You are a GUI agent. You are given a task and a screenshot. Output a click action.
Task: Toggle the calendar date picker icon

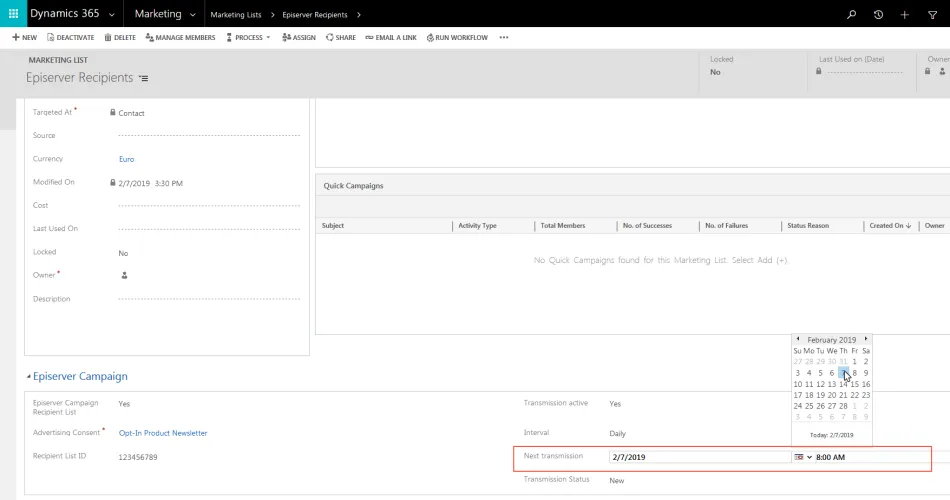(799, 457)
